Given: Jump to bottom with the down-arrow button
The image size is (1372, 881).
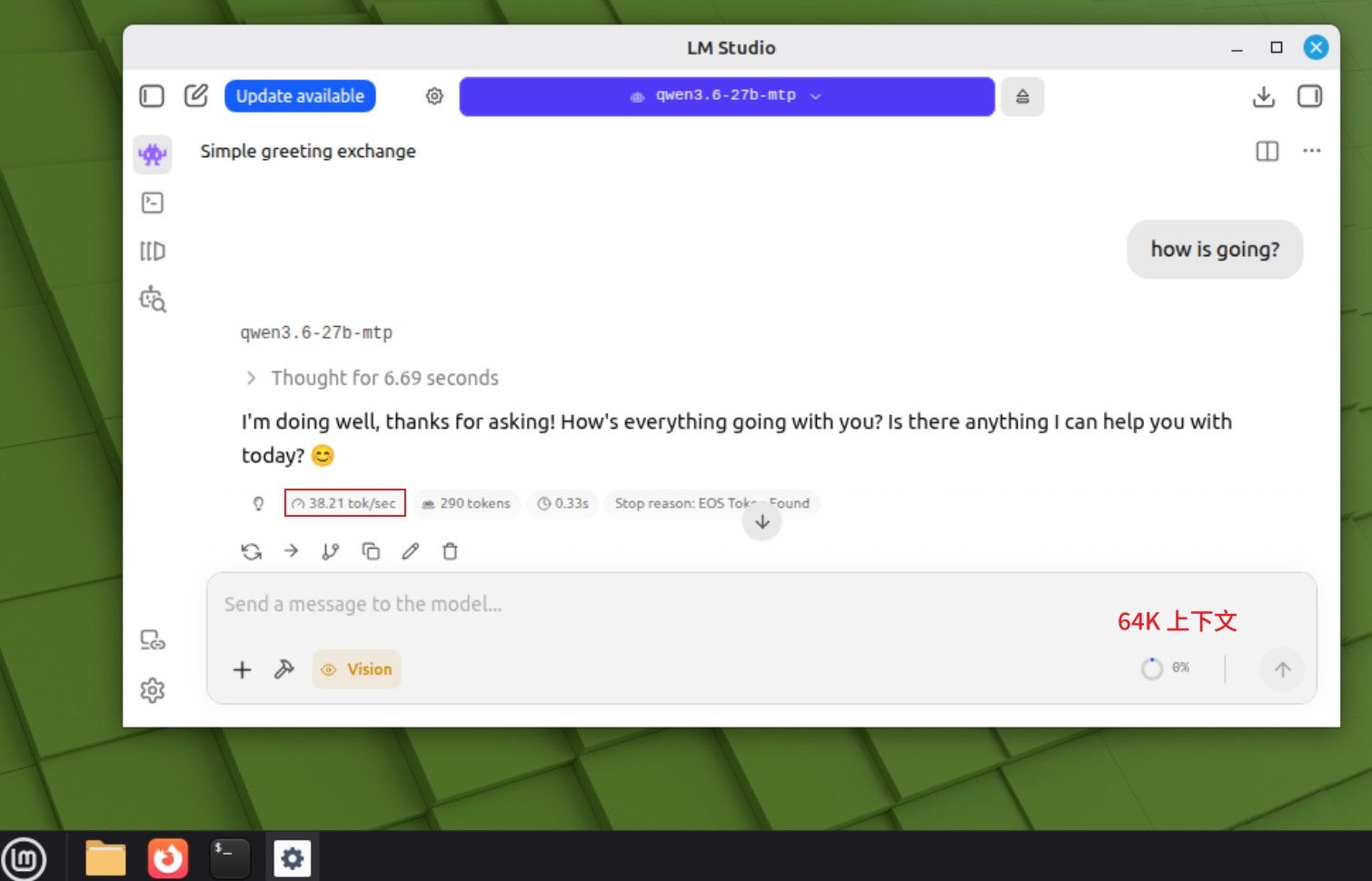Looking at the screenshot, I should (x=762, y=521).
